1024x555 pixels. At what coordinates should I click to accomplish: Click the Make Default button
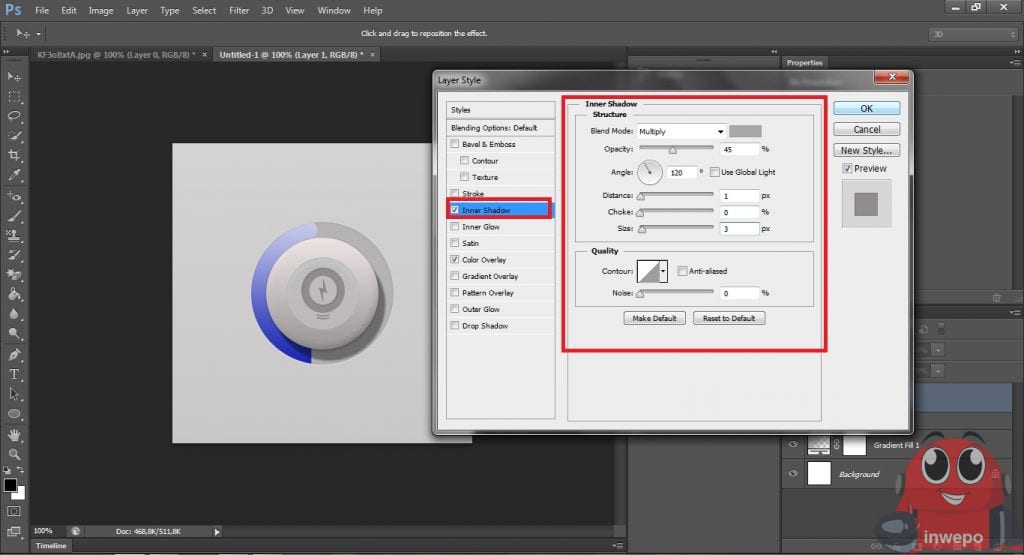(655, 318)
